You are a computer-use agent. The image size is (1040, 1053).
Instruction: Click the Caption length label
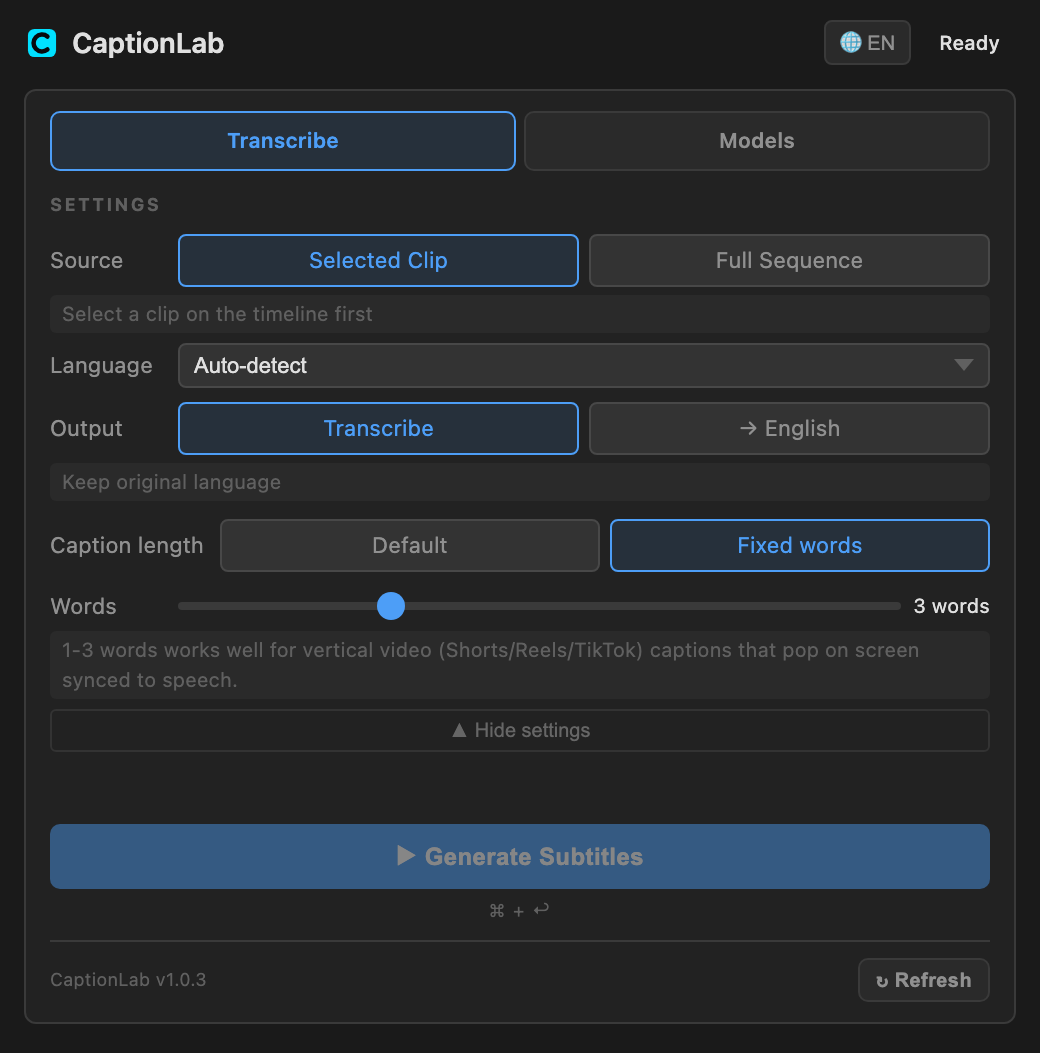click(127, 545)
